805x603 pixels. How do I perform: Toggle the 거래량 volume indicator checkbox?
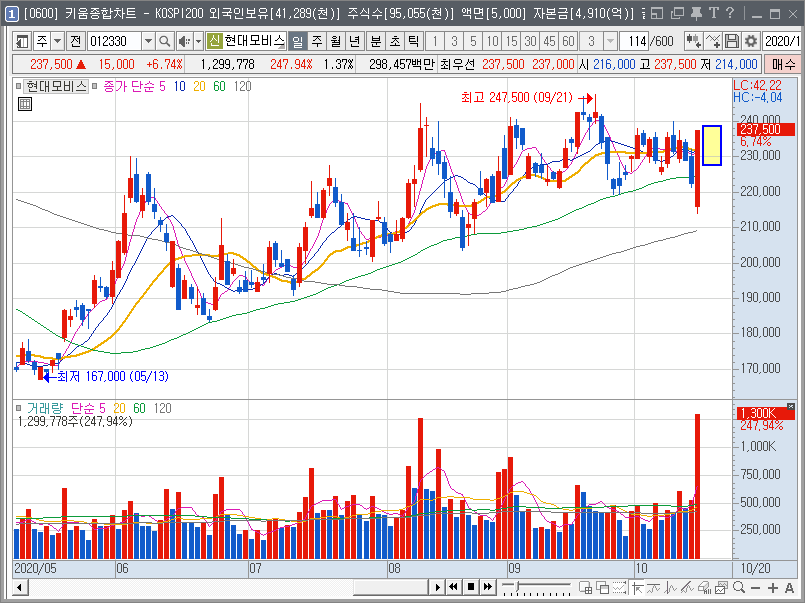(x=18, y=409)
